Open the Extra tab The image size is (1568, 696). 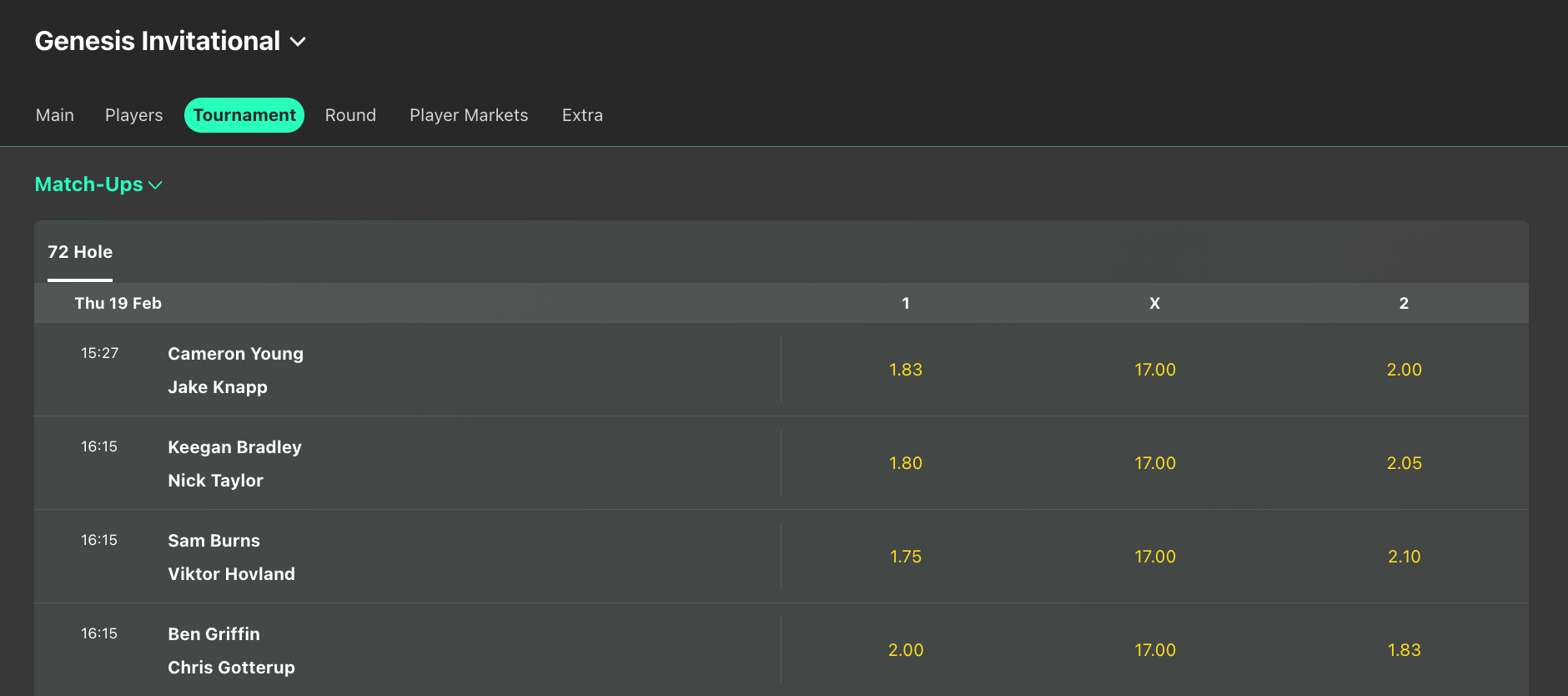click(x=581, y=114)
